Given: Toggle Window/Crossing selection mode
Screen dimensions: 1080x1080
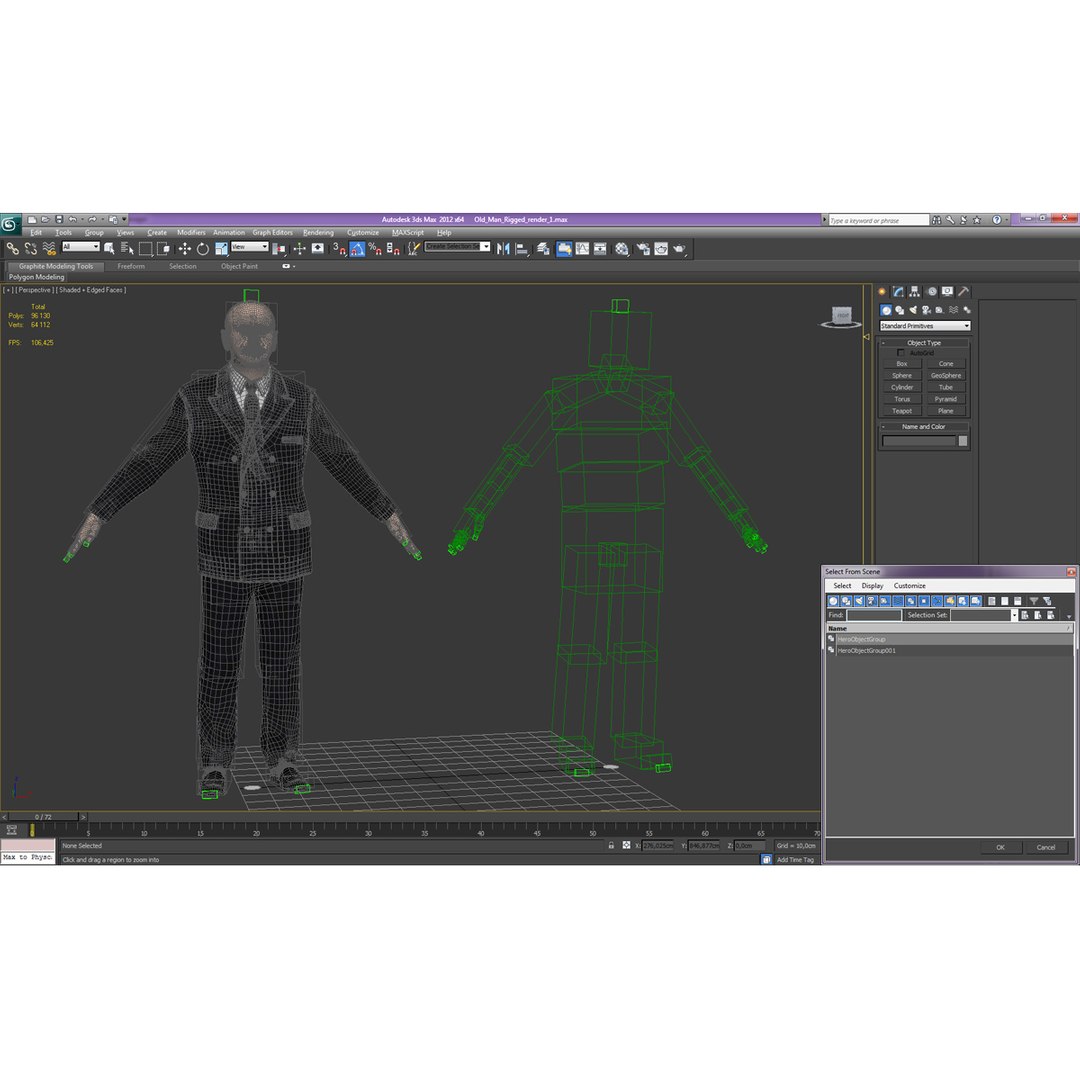Looking at the screenshot, I should 163,249.
